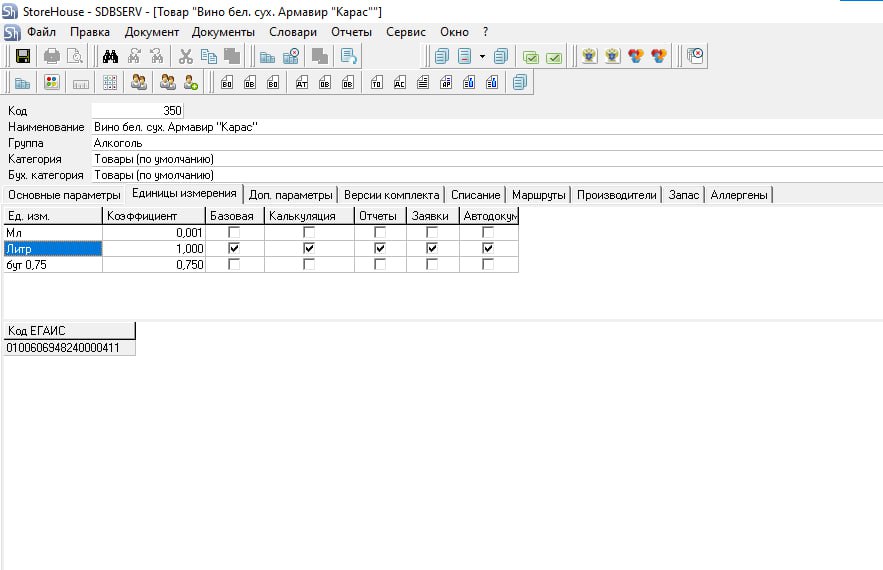Click the Print printer icon
Screen dimensions: 883x570
52,57
